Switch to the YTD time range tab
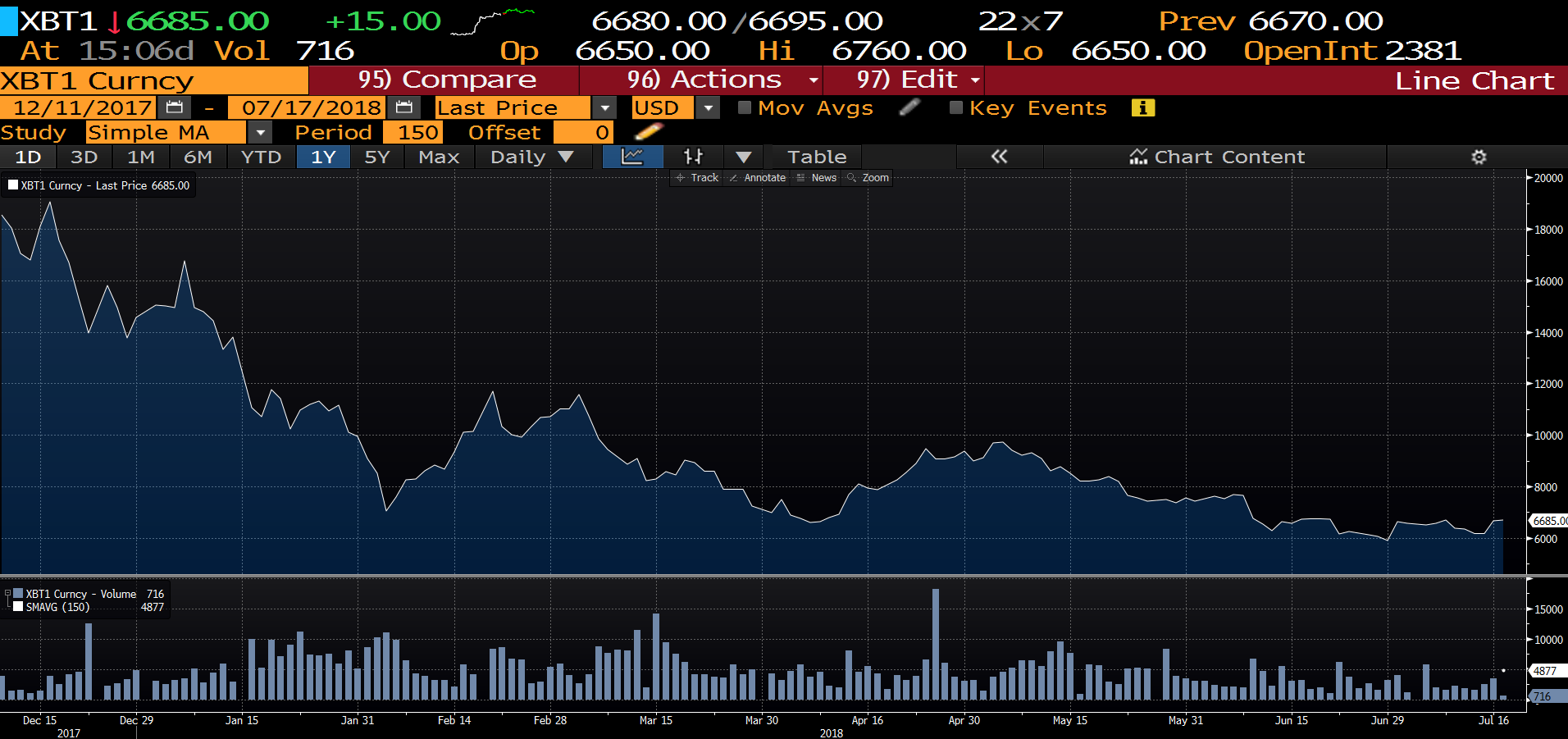1568x739 pixels. click(261, 157)
